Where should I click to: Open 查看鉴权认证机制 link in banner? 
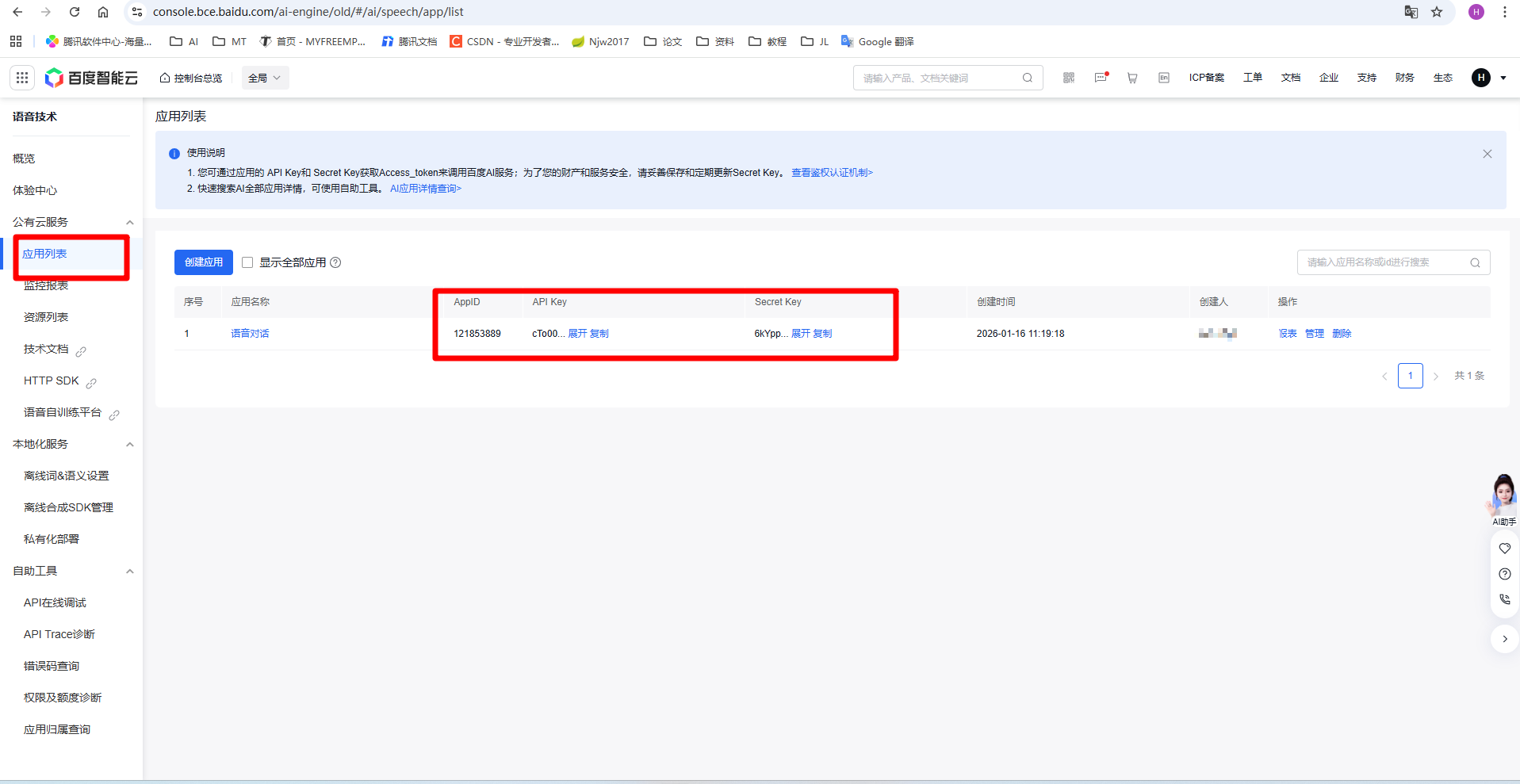coord(832,173)
